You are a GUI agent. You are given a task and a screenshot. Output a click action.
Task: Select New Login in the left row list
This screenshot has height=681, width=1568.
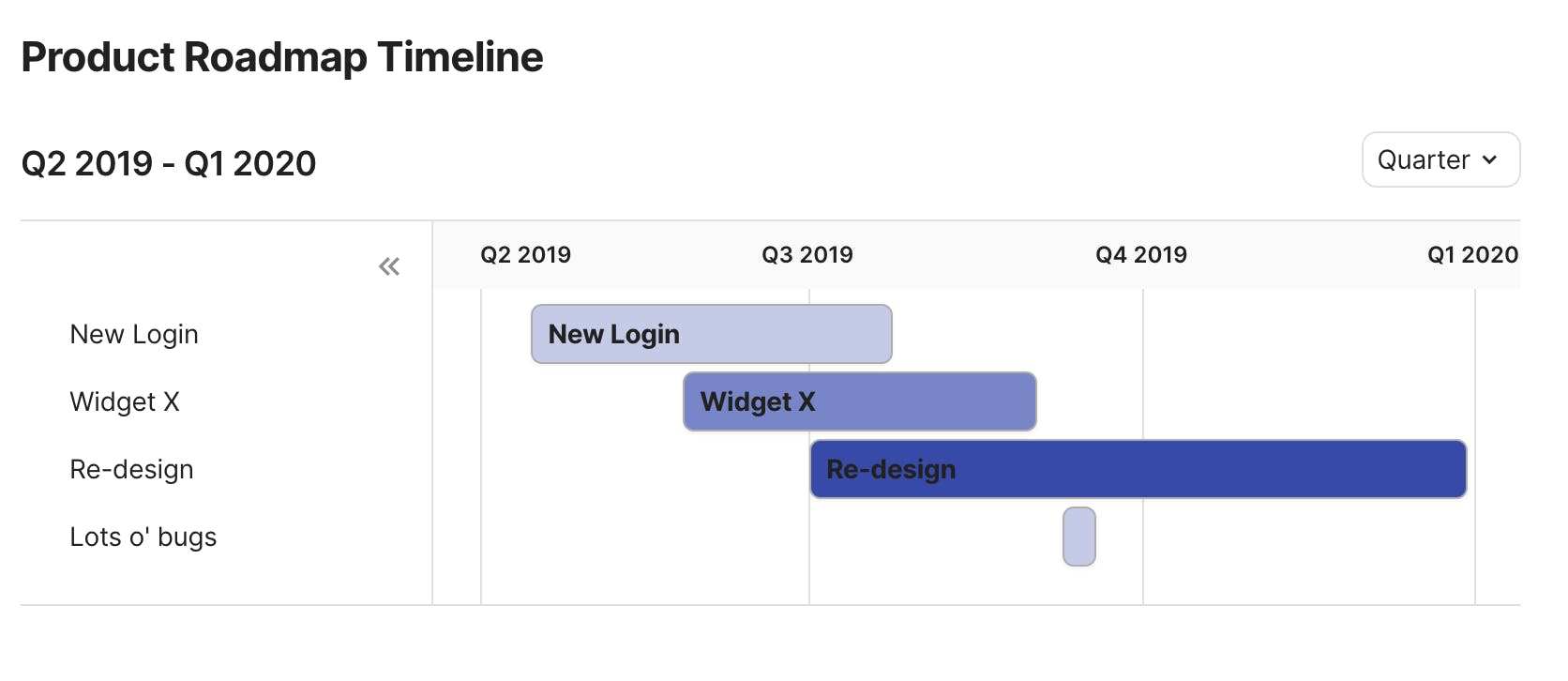(x=134, y=335)
